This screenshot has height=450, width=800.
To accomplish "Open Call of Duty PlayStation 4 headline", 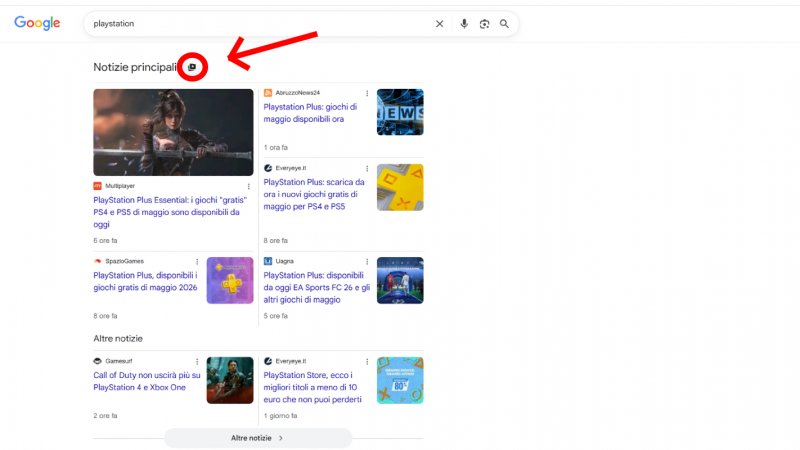I will click(x=147, y=381).
